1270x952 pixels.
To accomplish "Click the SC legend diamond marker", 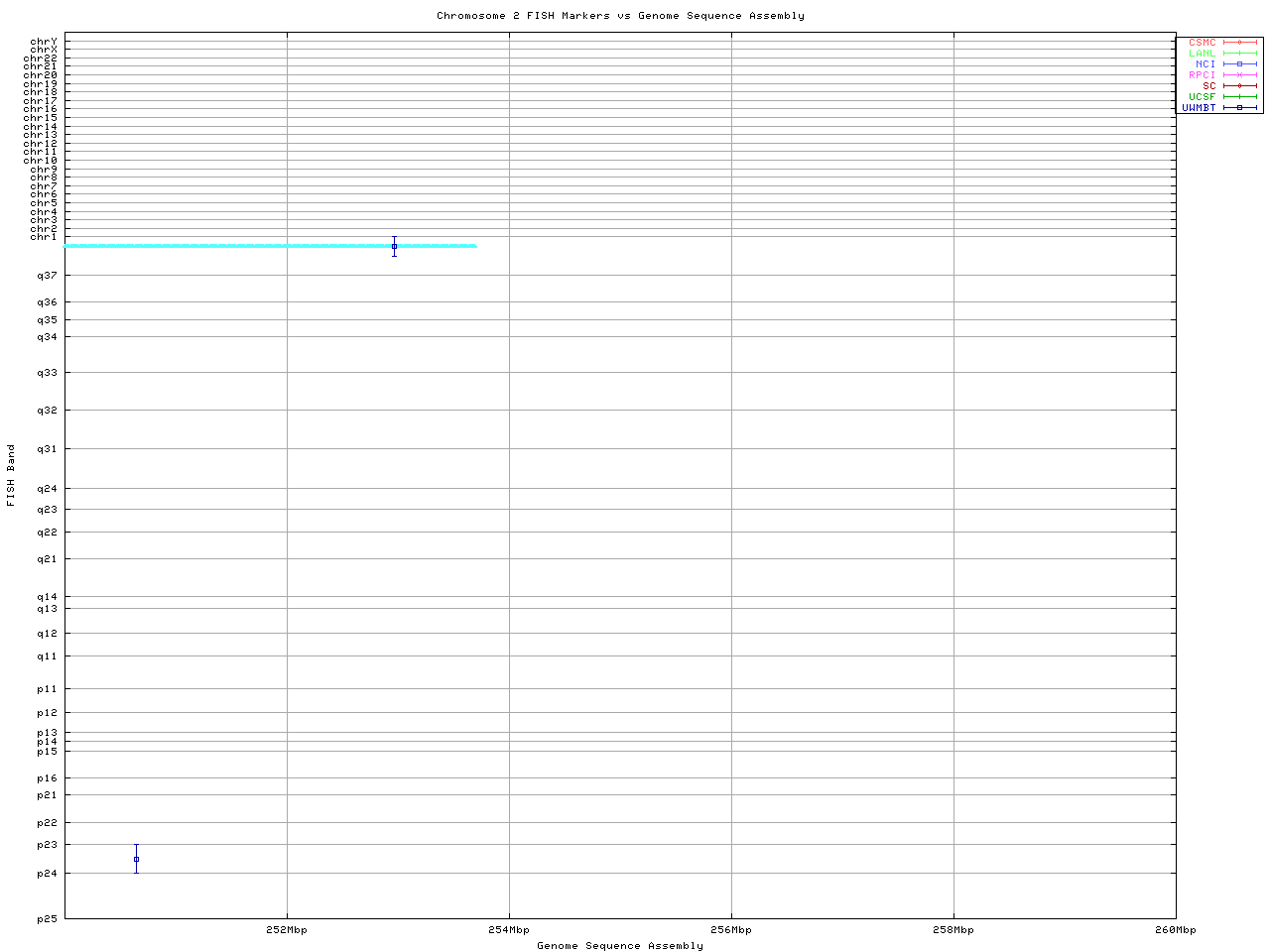I will (x=1239, y=86).
